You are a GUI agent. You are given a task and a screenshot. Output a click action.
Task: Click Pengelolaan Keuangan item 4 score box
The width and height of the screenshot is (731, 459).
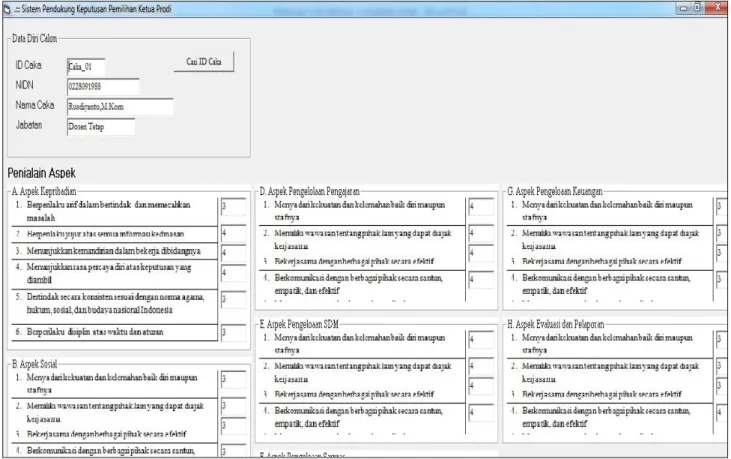pos(722,280)
